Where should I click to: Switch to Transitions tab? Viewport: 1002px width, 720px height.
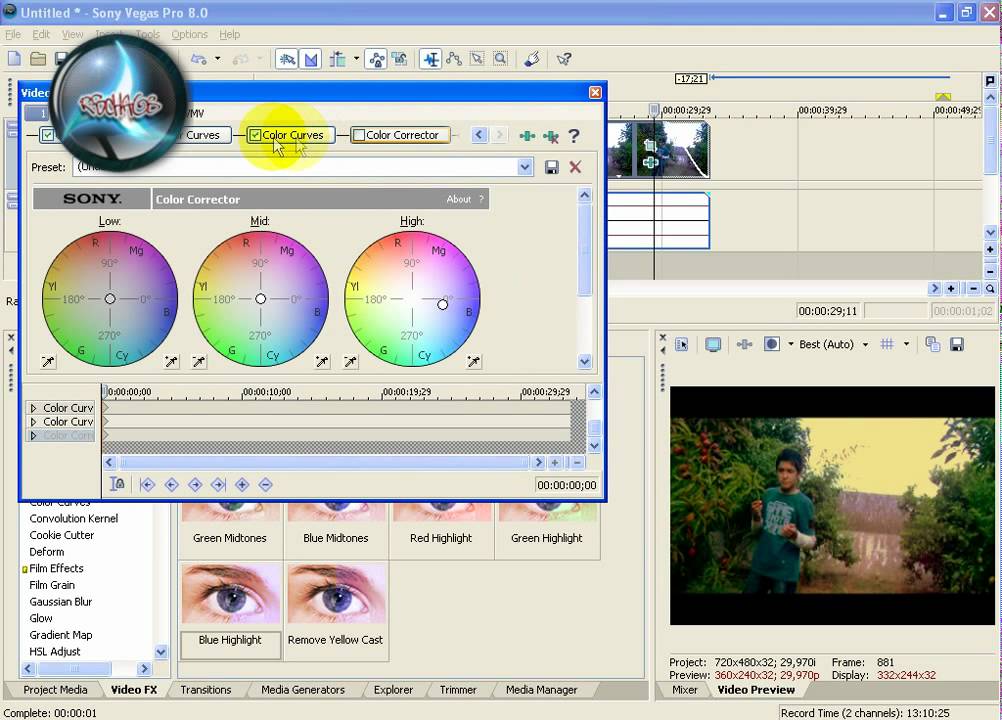pyautogui.click(x=206, y=690)
